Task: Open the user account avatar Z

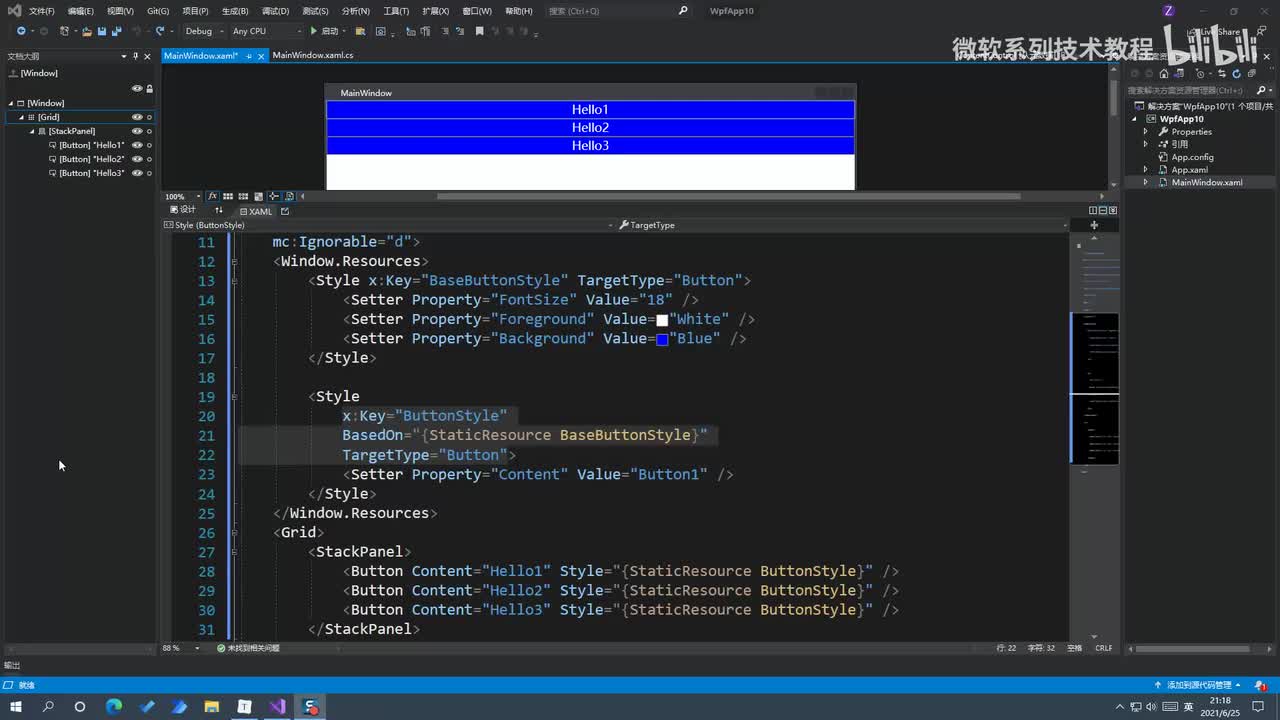Action: pos(1168,11)
